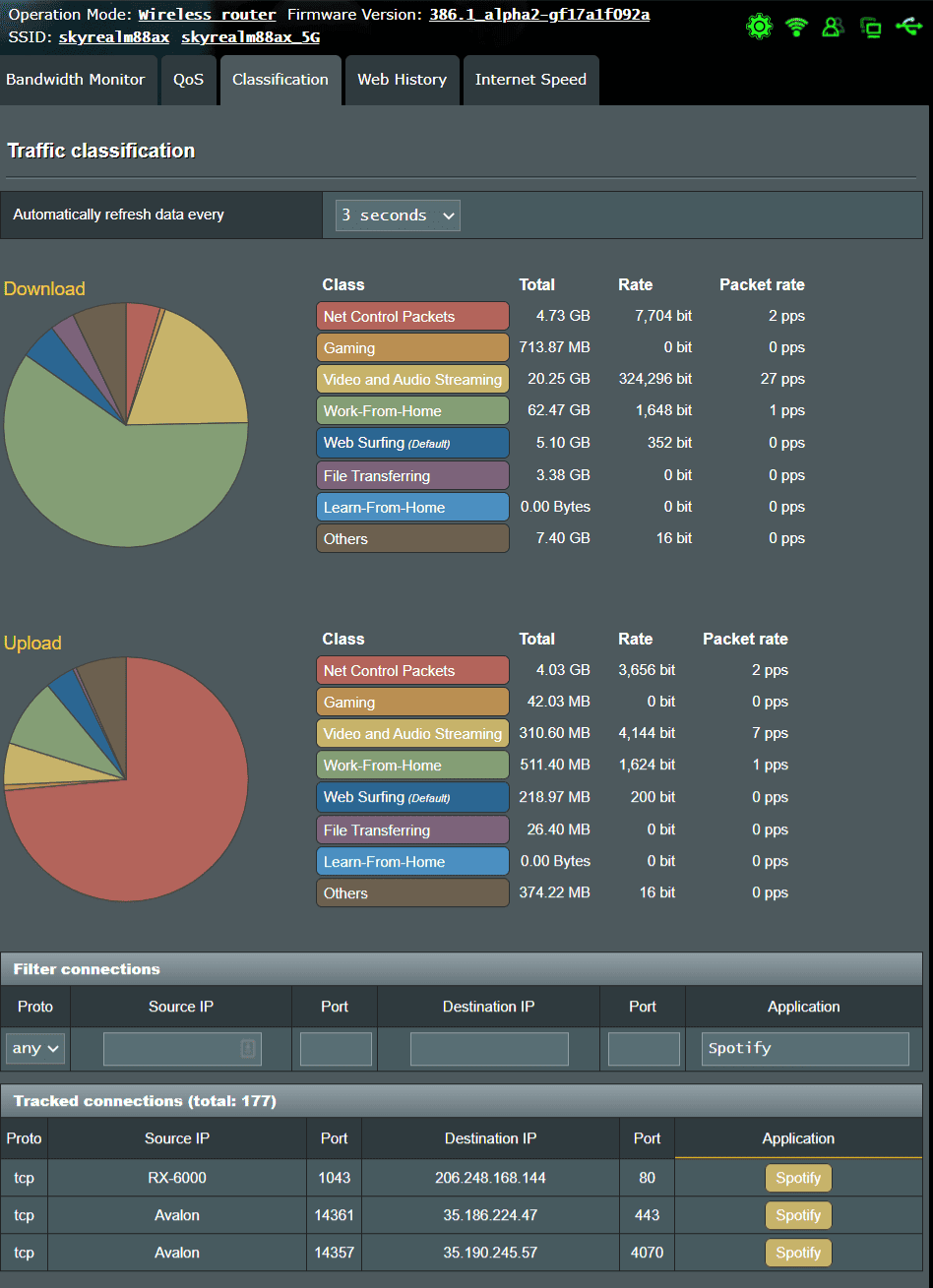
Task: Switch to the Bandwidth Monitor tab
Action: point(79,80)
